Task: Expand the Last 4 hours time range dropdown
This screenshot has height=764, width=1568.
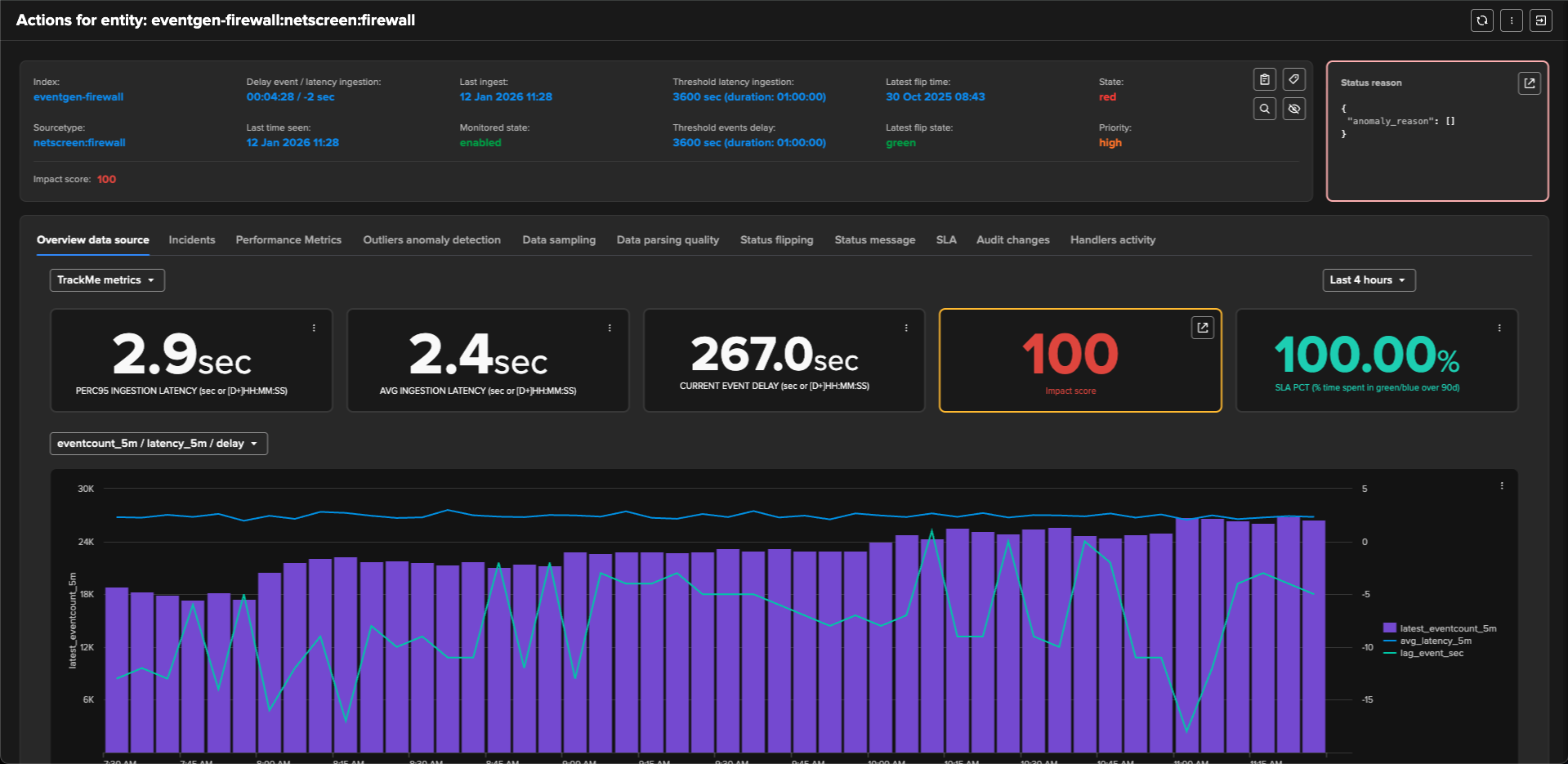Action: 1368,280
